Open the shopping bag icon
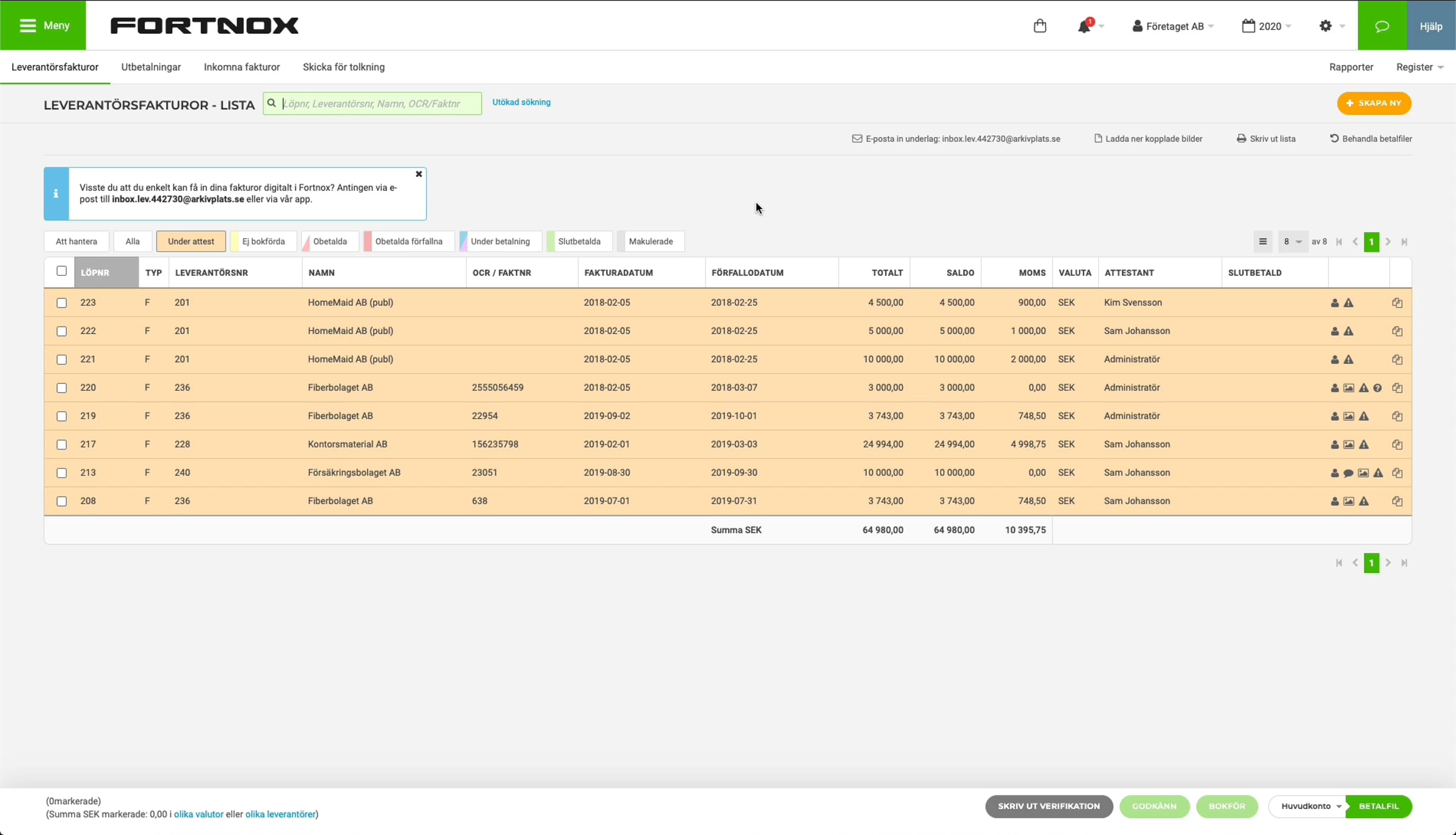The image size is (1456, 835). point(1040,26)
